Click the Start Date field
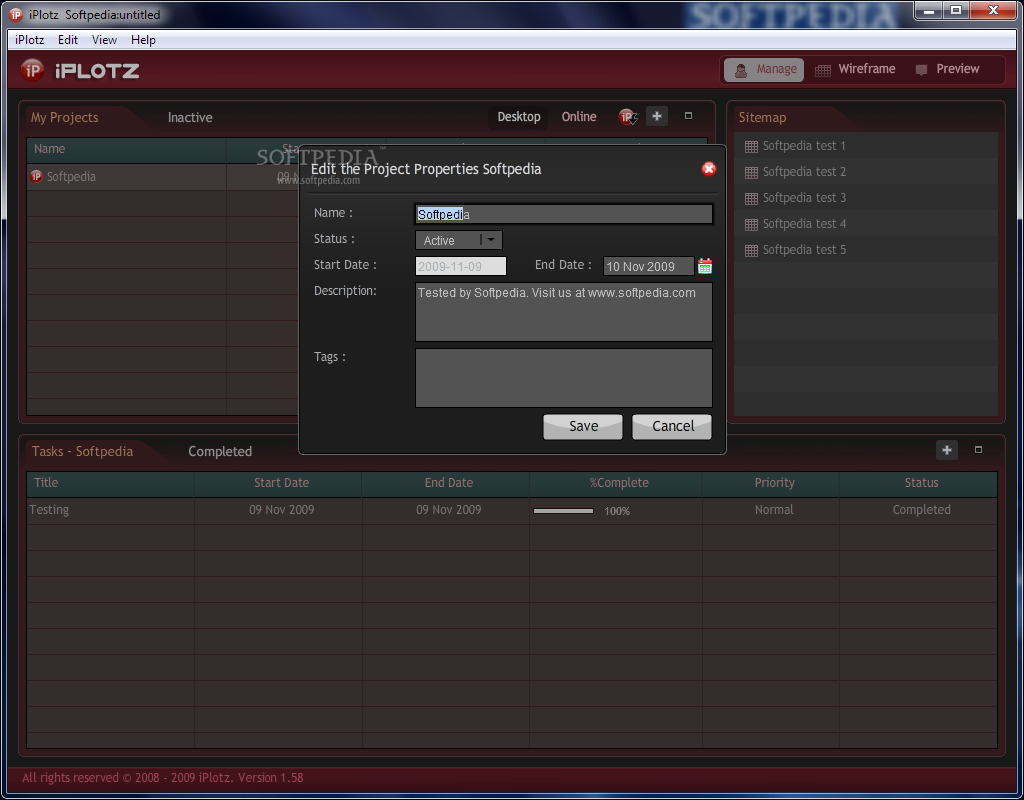This screenshot has height=800, width=1024. (460, 266)
